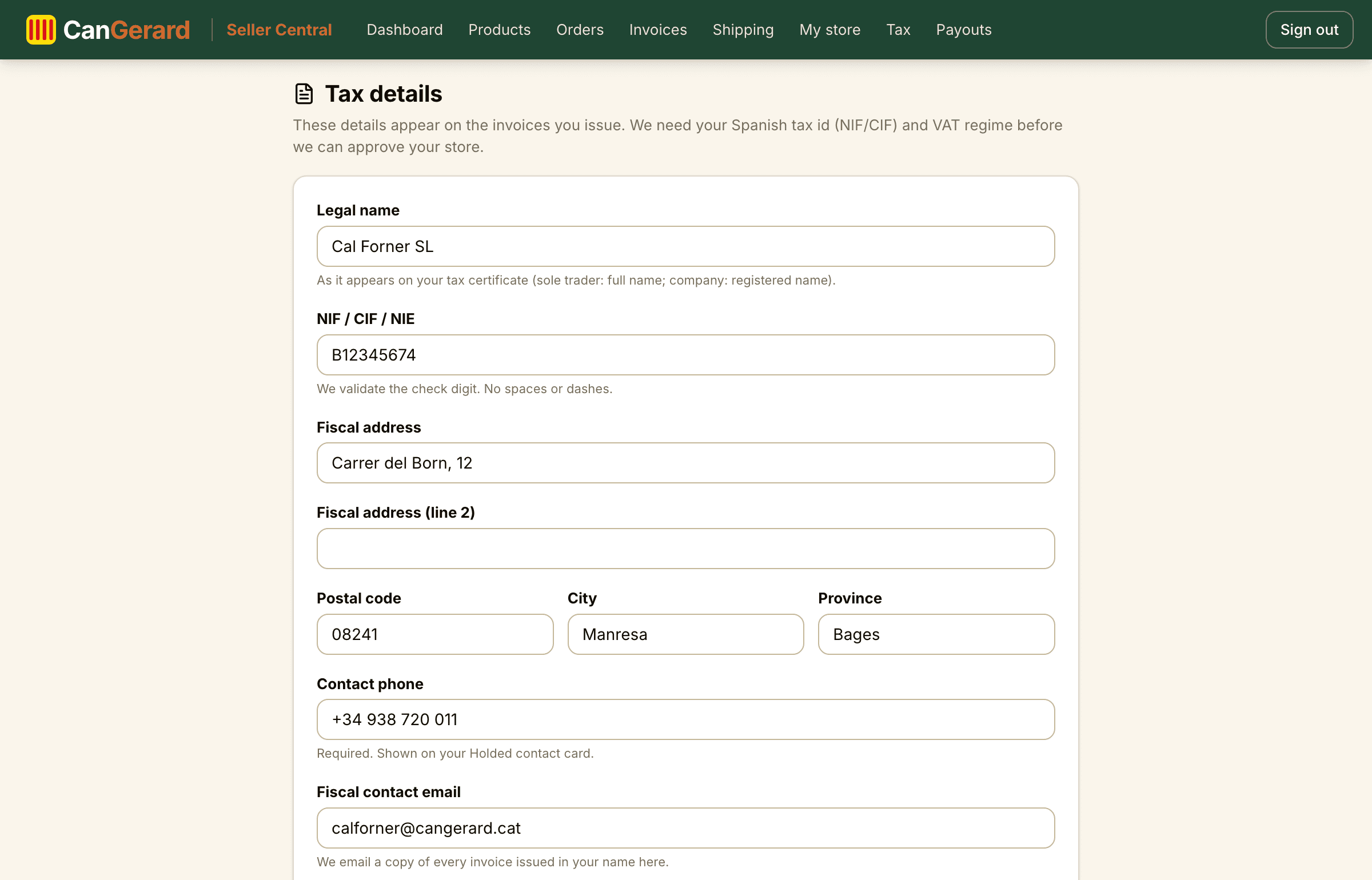The height and width of the screenshot is (880, 1372).
Task: Click the 'We email a copy of every invoice' hint
Action: (492, 862)
